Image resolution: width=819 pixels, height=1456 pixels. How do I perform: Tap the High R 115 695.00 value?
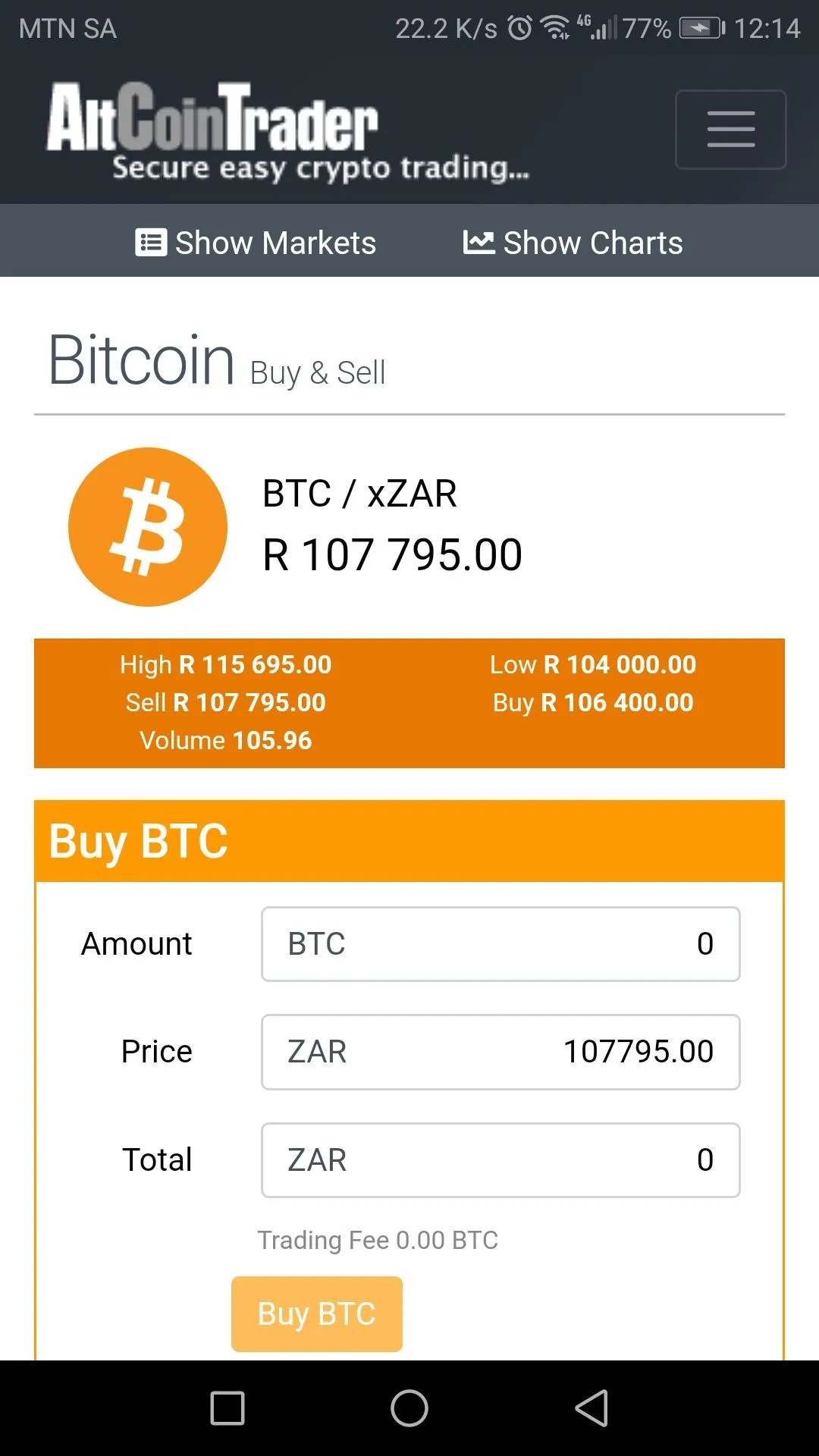click(x=226, y=665)
